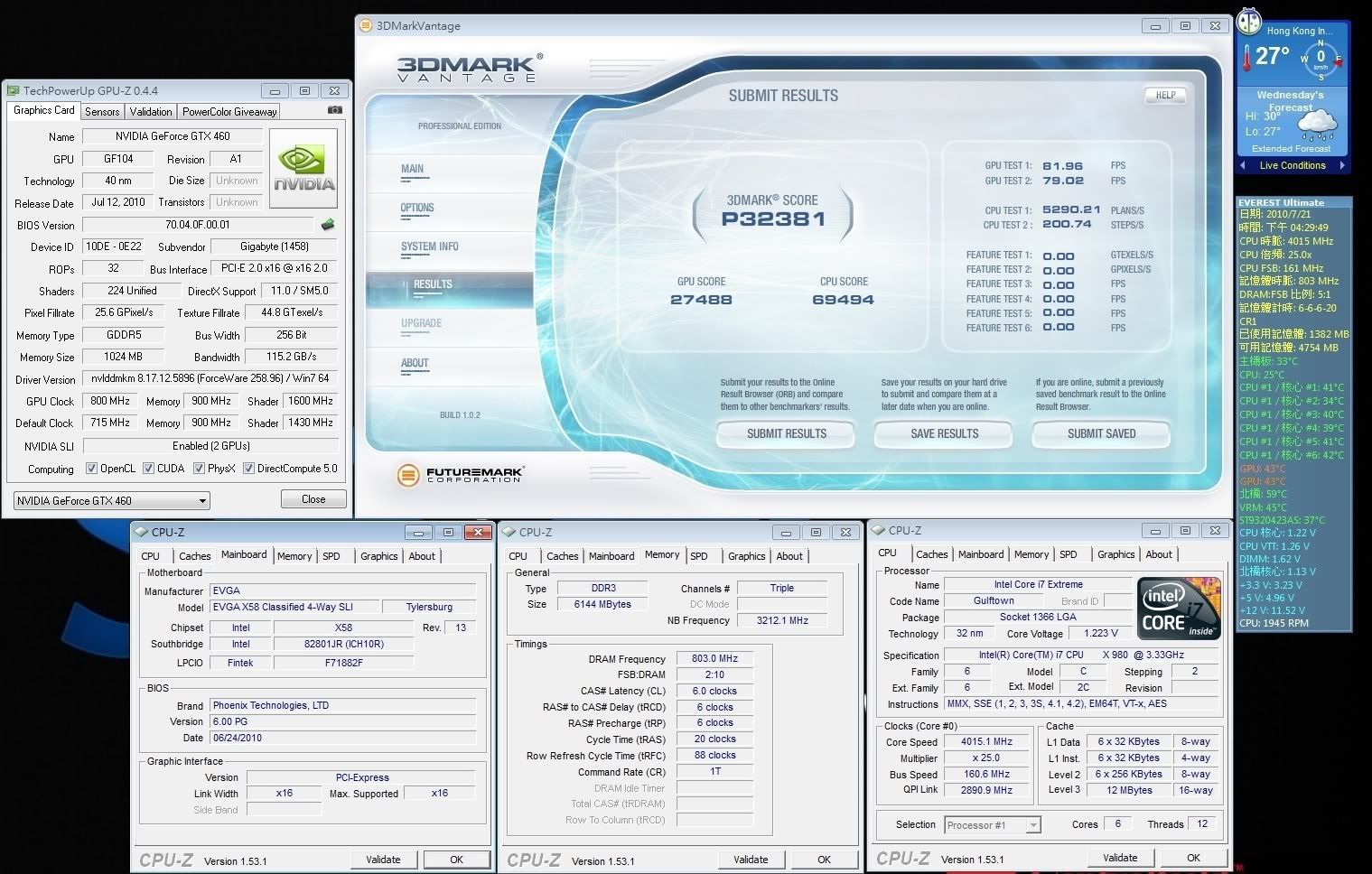
Task: Select Graphics Card tab in GPU-Z
Action: click(x=44, y=110)
